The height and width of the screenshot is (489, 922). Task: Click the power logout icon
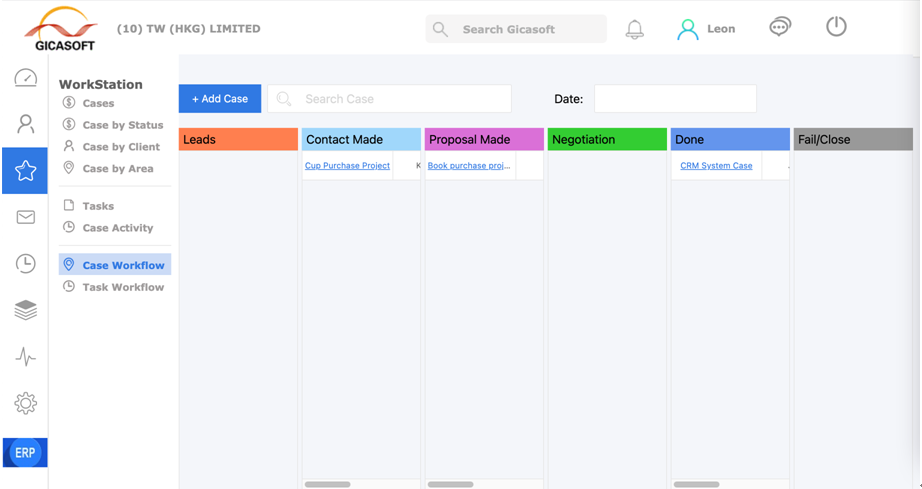[x=836, y=27]
